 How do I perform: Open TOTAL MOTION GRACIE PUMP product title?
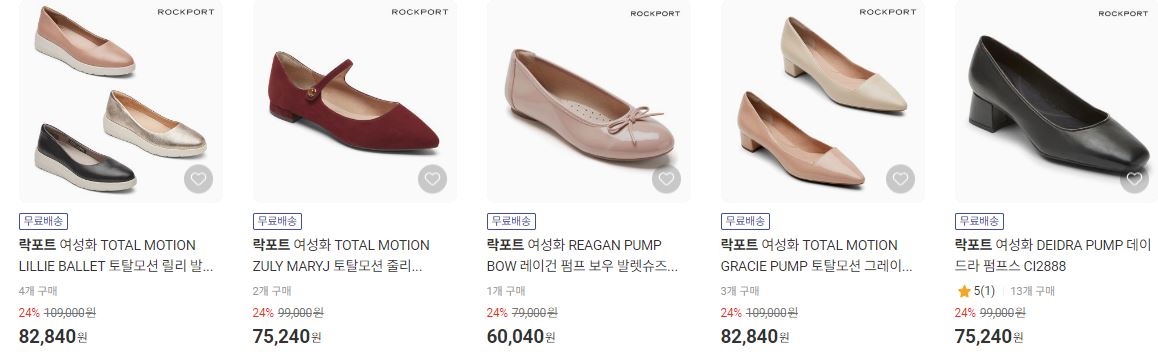[817, 255]
